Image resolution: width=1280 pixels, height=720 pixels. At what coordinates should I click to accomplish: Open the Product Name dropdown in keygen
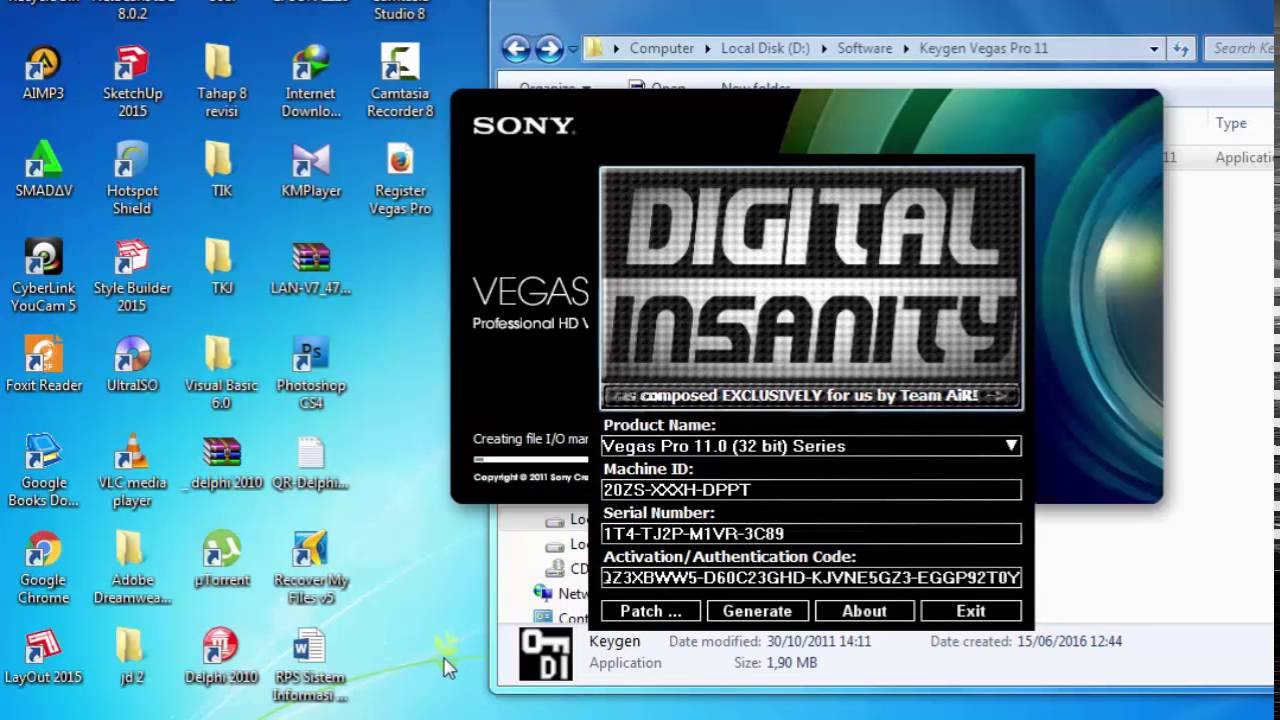coord(1011,446)
